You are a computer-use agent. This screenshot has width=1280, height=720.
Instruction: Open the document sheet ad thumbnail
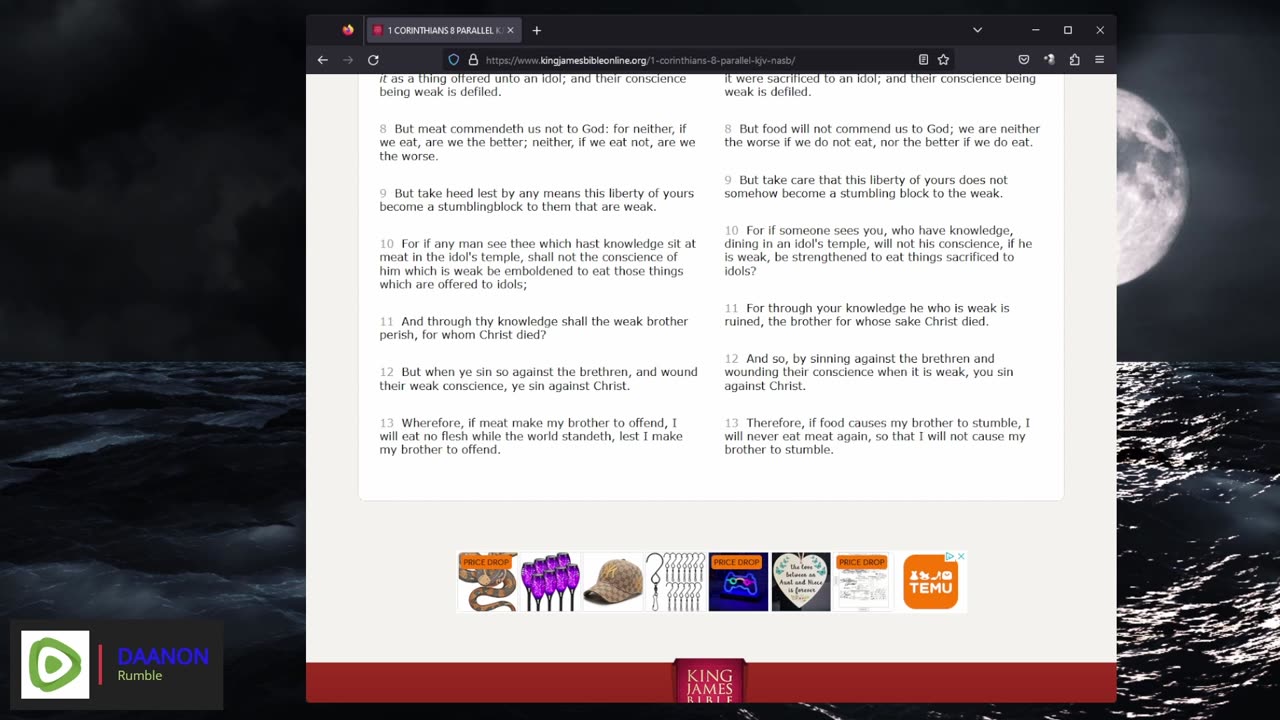(x=862, y=581)
